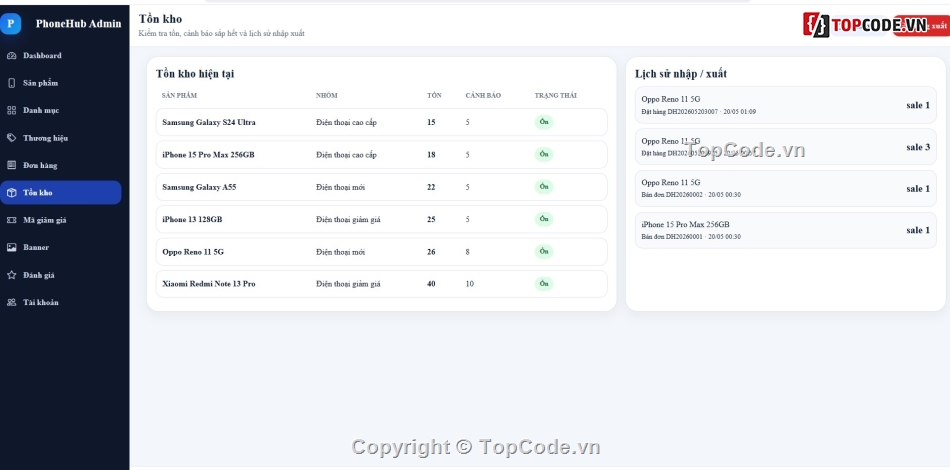This screenshot has height=470, width=950.
Task: Click Điện thoại mới in Galaxy A55 row
Action: 340,187
